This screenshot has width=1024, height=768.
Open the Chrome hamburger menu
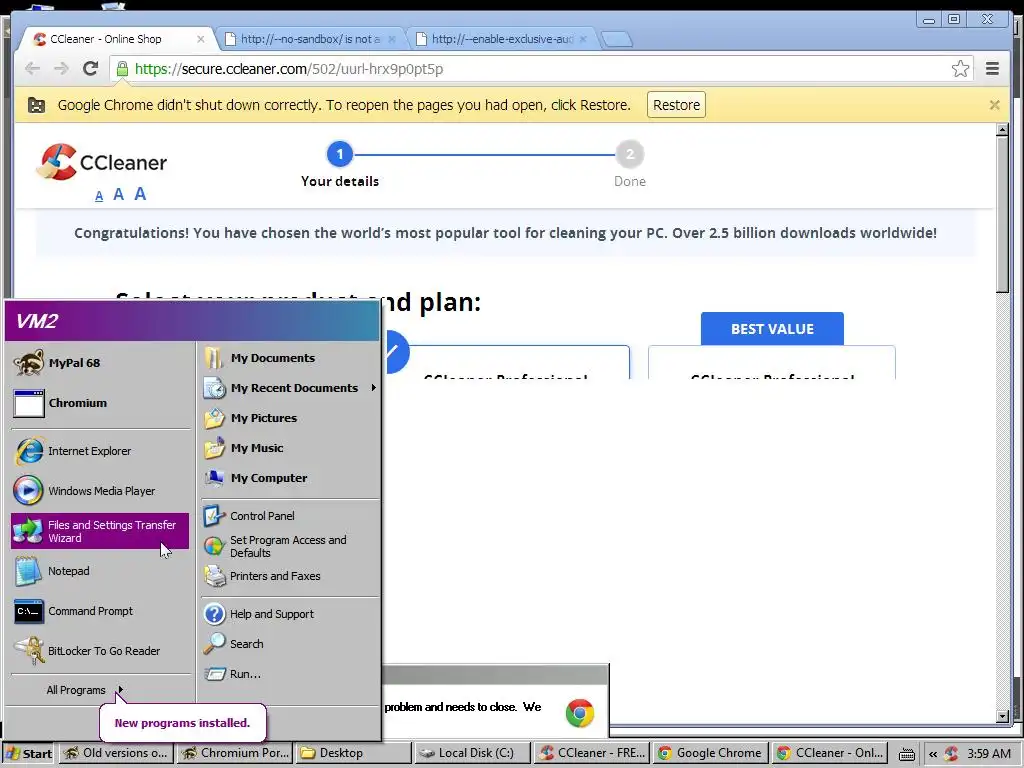[992, 69]
